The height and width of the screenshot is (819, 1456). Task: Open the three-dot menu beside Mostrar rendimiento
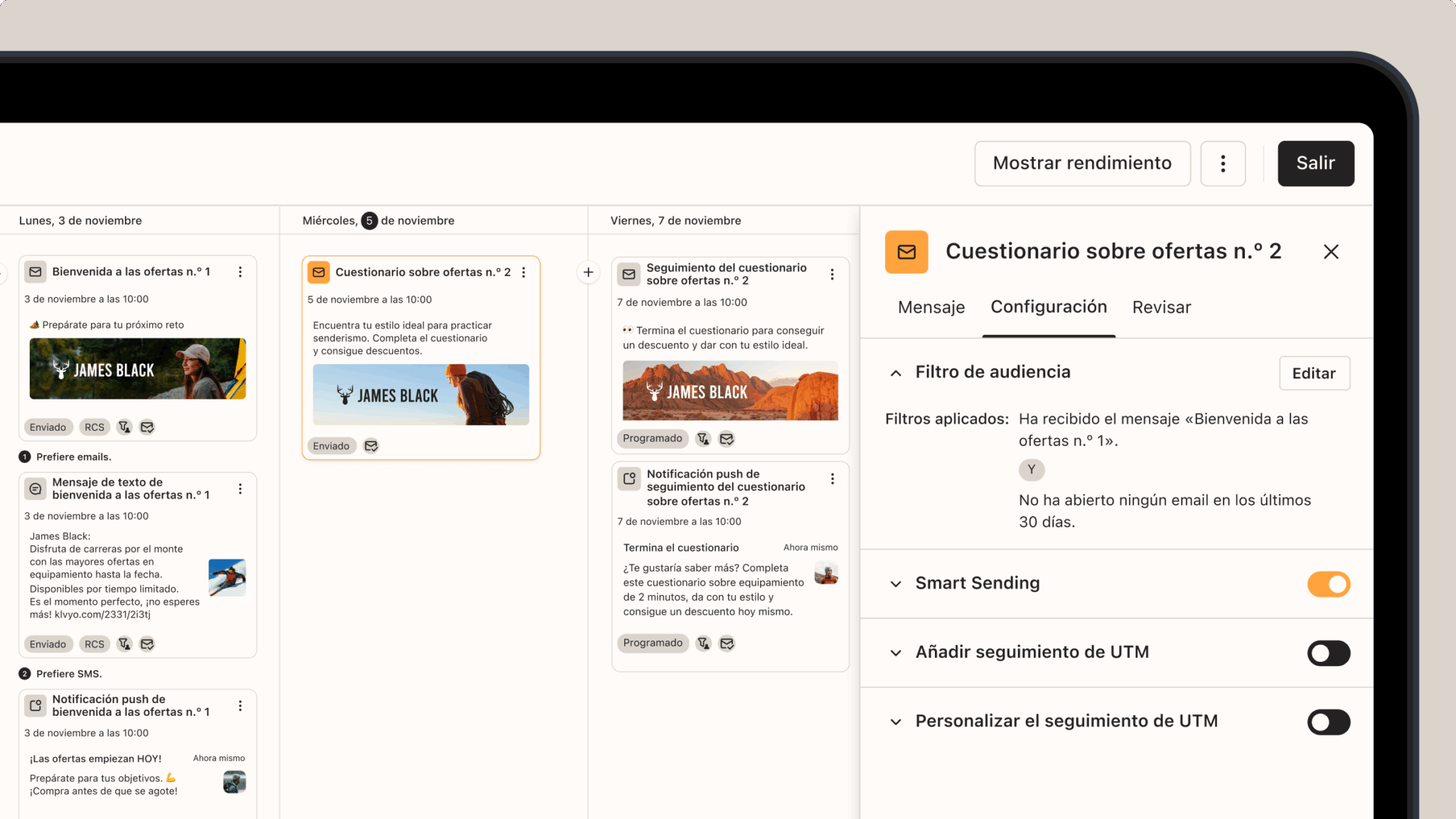(x=1223, y=164)
